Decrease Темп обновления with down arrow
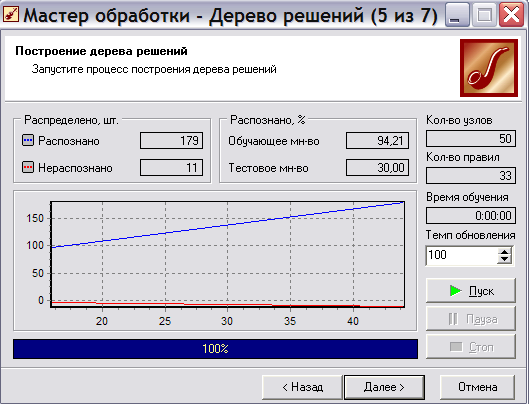 coord(505,260)
